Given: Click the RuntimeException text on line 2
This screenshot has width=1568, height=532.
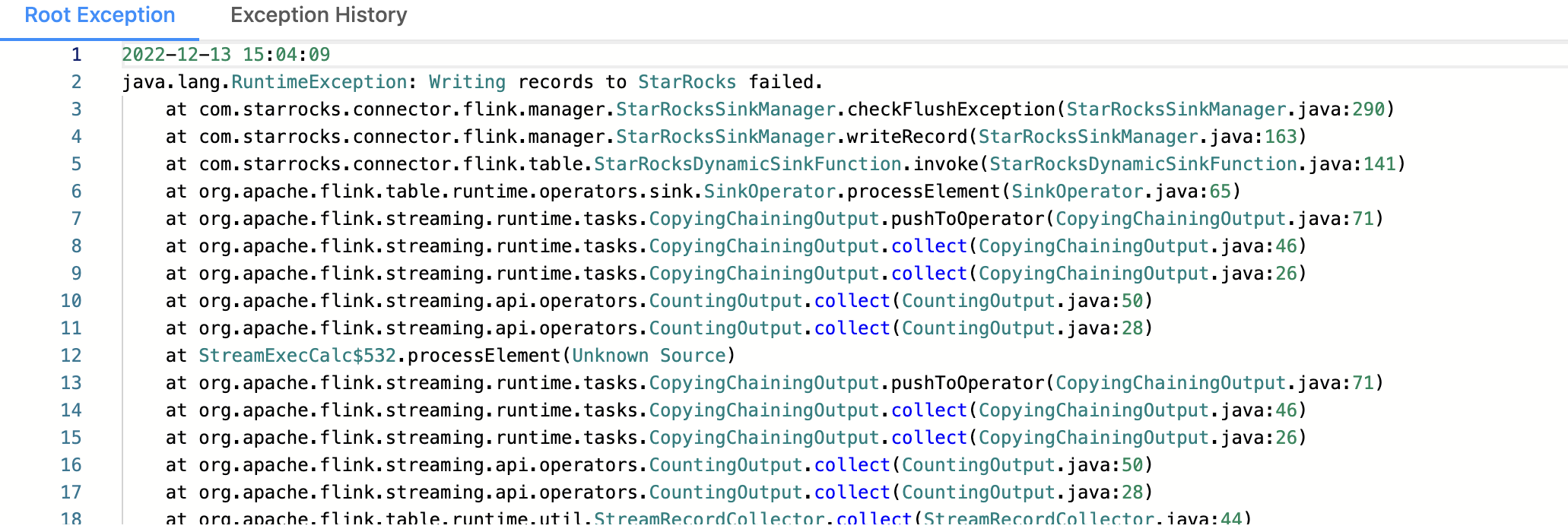Looking at the screenshot, I should [319, 82].
